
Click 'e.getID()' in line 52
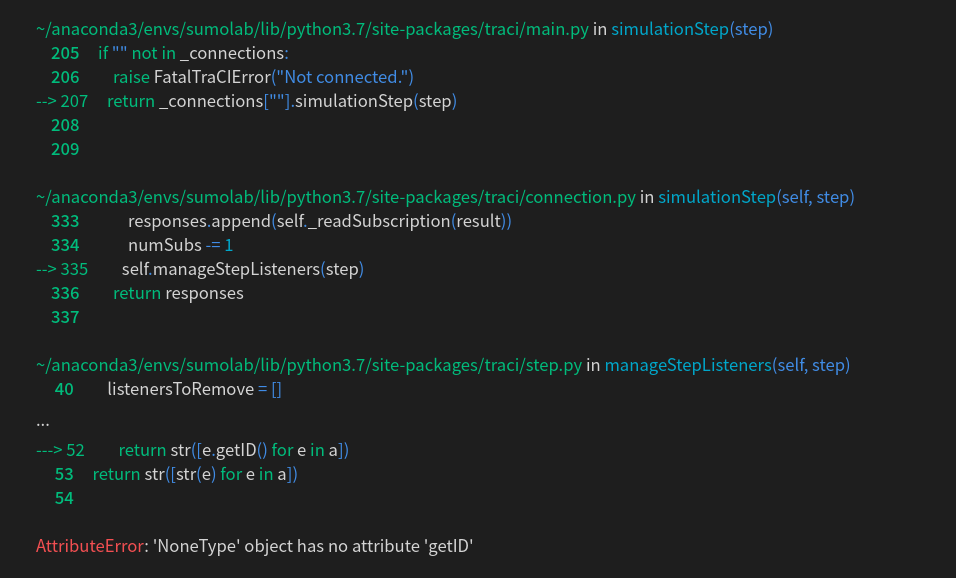click(x=235, y=450)
